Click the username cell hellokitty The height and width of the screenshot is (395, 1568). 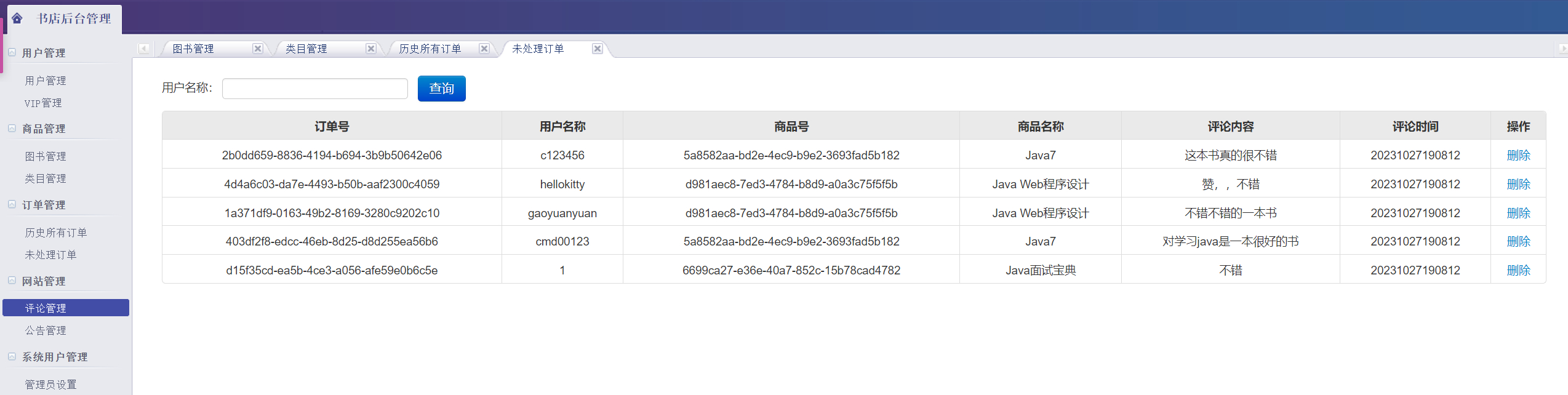[x=562, y=184]
